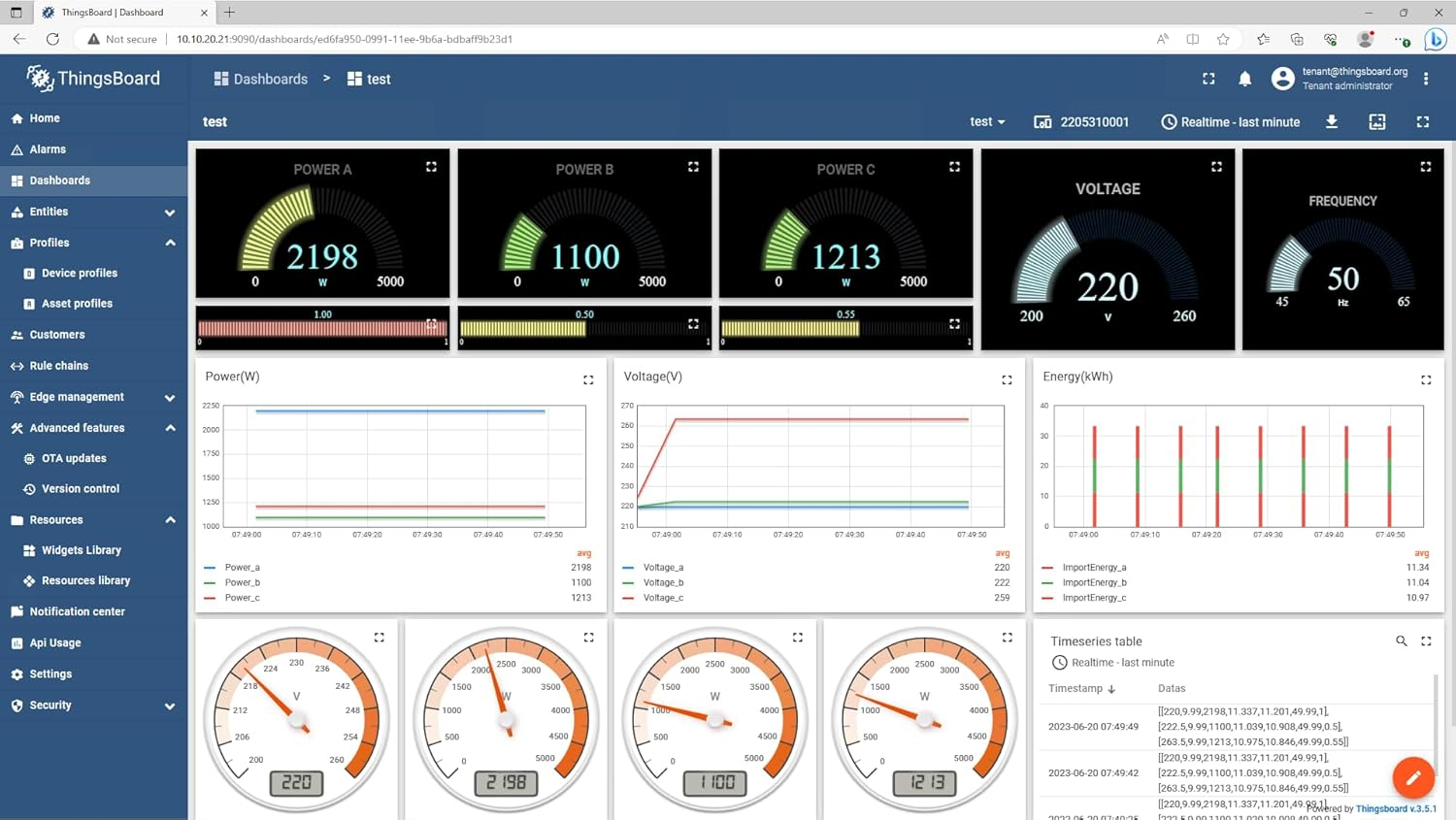The width and height of the screenshot is (1456, 820).
Task: Click the notifications bell icon
Action: click(x=1244, y=80)
